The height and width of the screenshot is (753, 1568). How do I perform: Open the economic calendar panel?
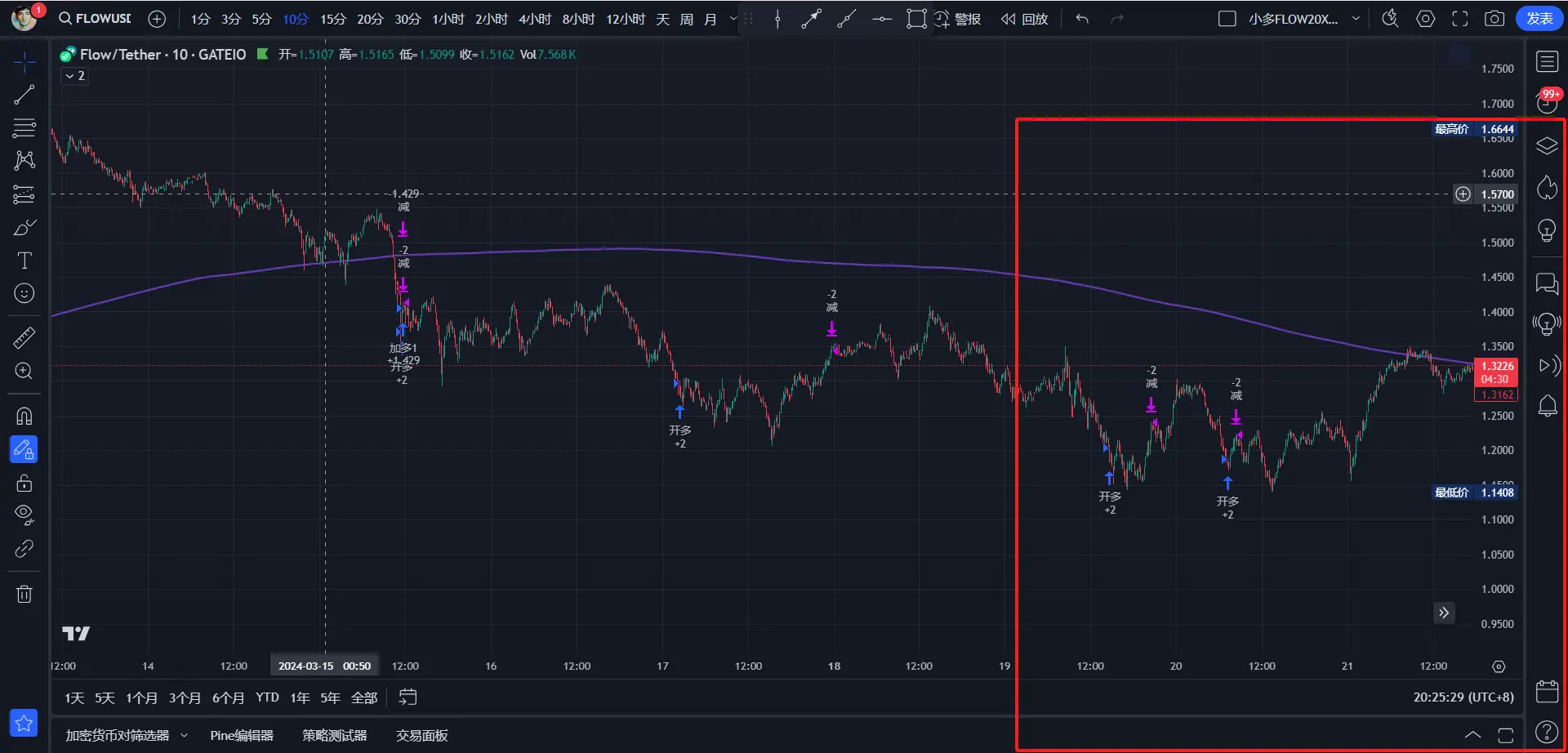coord(1547,691)
